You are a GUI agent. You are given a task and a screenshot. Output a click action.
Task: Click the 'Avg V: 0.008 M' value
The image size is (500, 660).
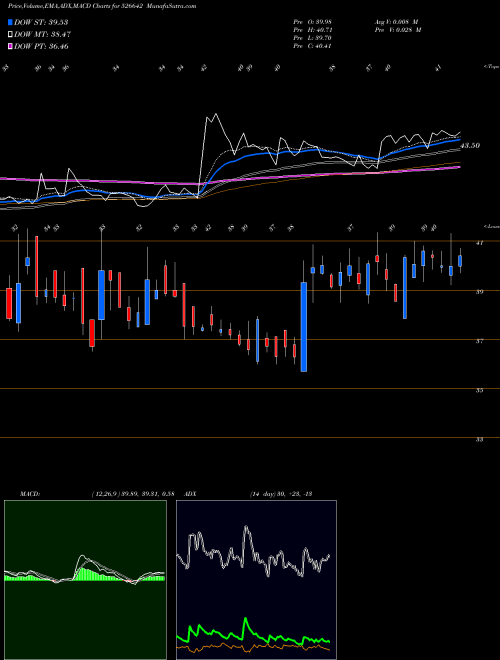pyautogui.click(x=396, y=22)
